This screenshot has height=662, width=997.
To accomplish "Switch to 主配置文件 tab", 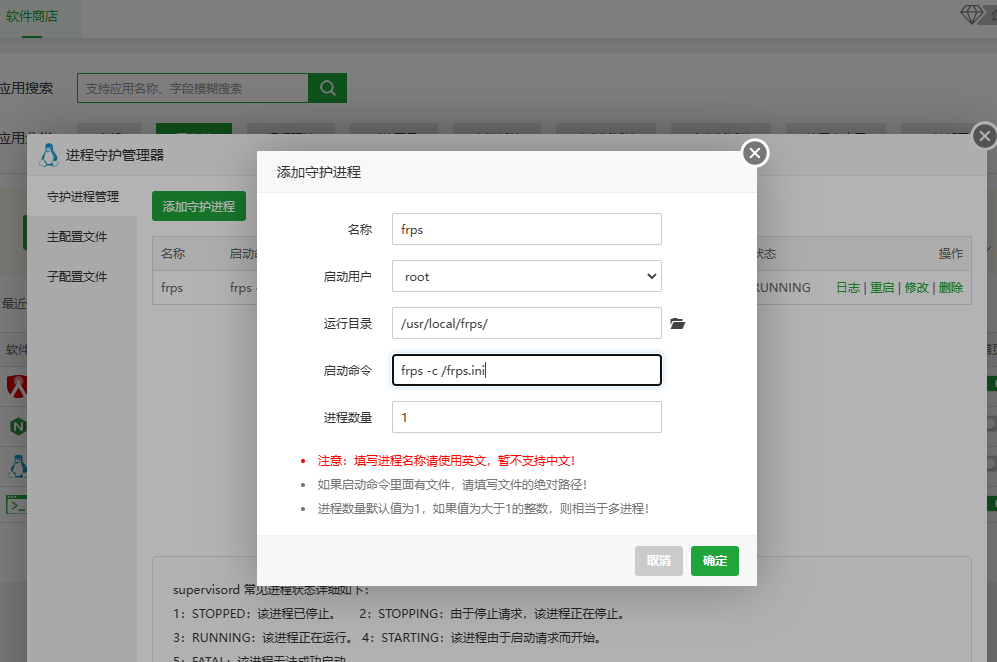I will (x=77, y=237).
